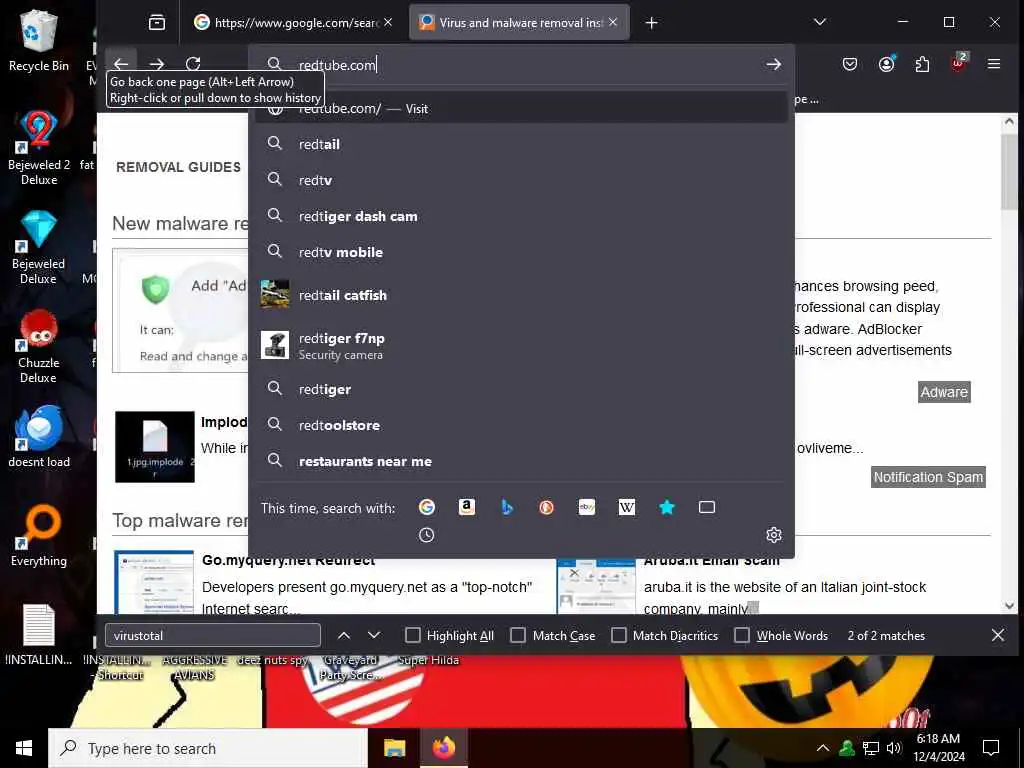Open the Recycle Bin desktop icon
Screen dimensions: 1024x768
39,40
